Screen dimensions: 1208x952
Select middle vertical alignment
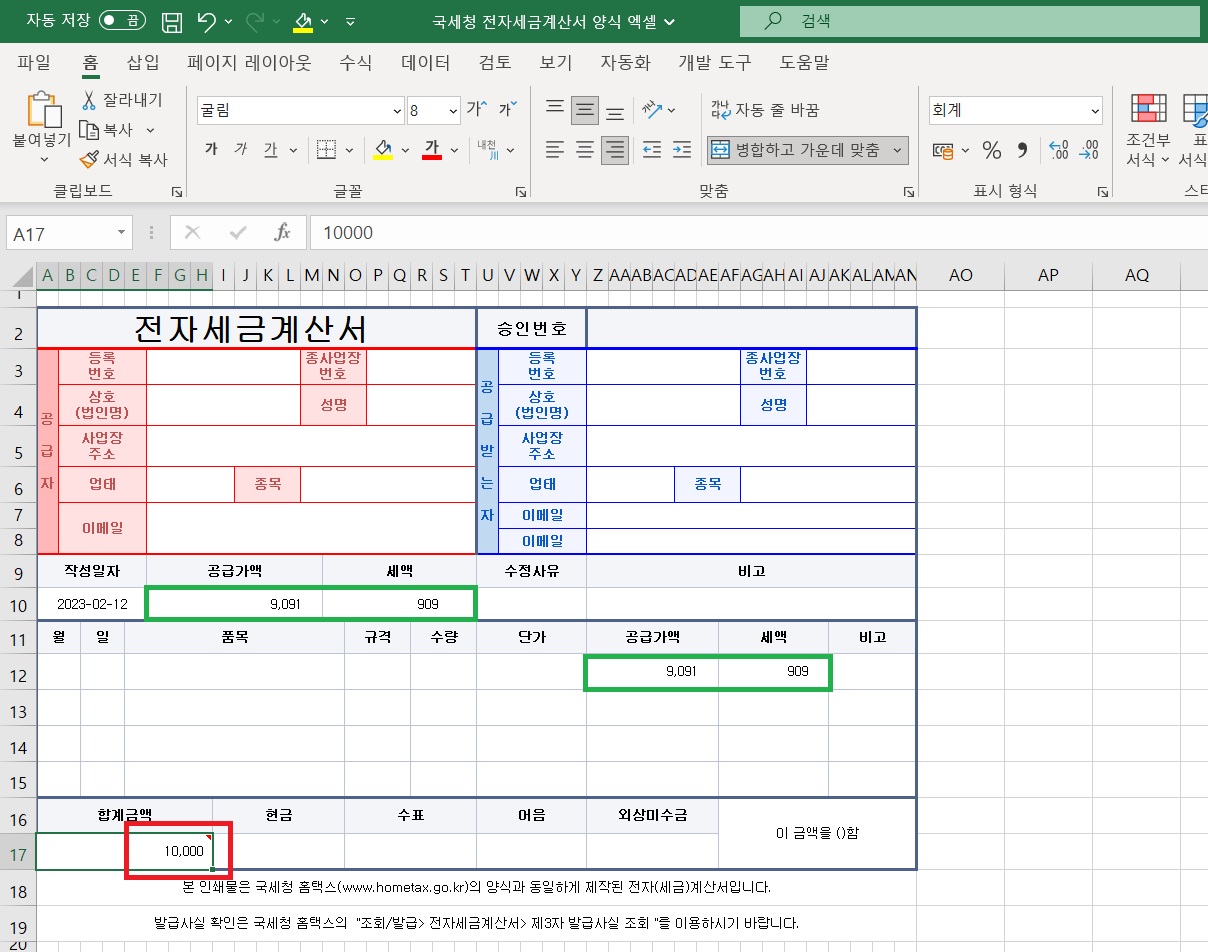[x=585, y=109]
